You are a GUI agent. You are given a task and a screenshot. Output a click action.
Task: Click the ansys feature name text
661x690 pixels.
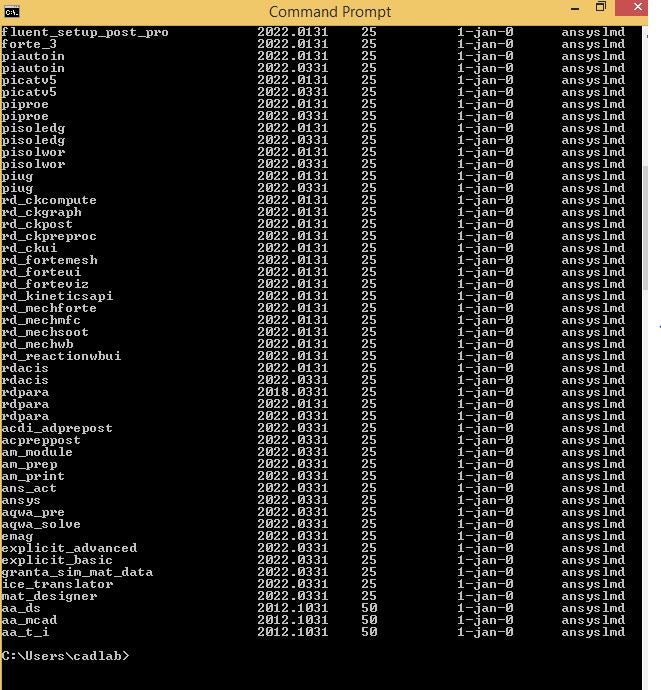click(x=21, y=500)
